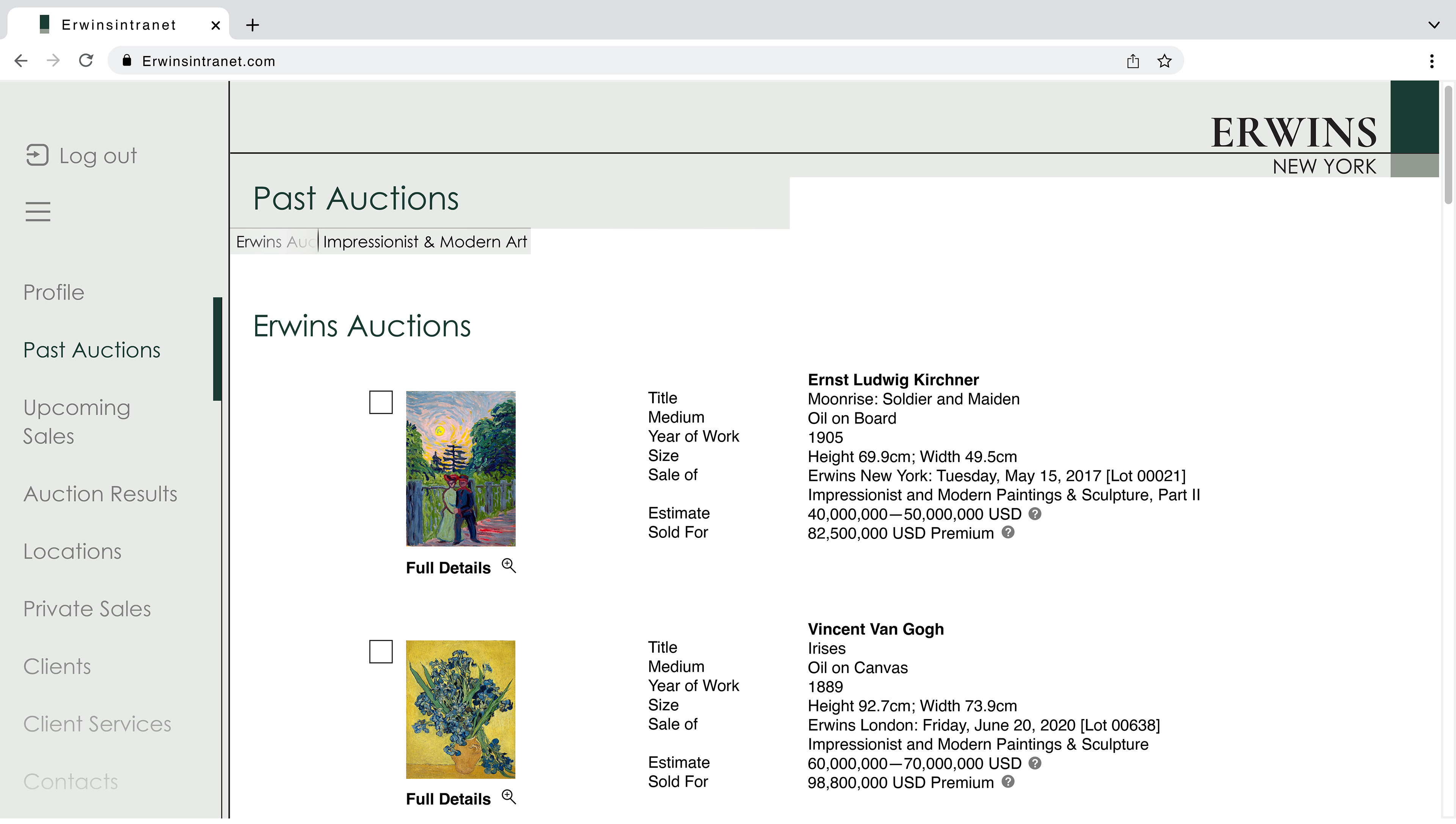Open Auction Results in the sidebar

coord(100,494)
